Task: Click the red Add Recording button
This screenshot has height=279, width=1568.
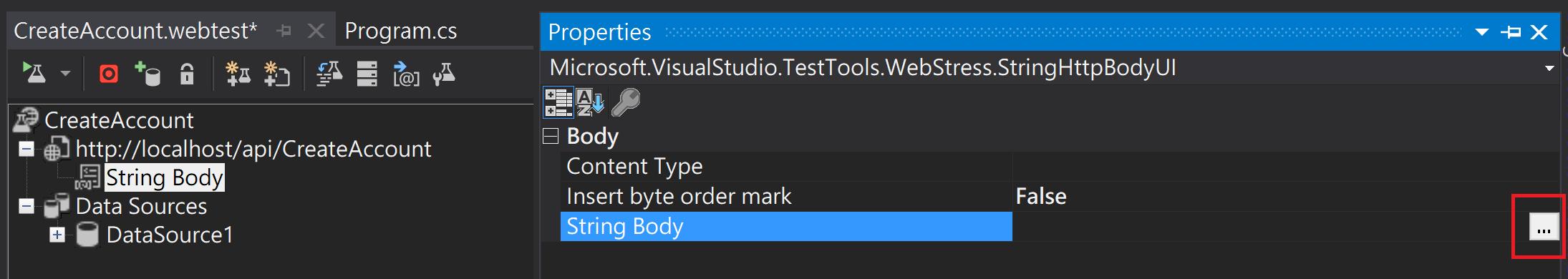Action: (109, 74)
